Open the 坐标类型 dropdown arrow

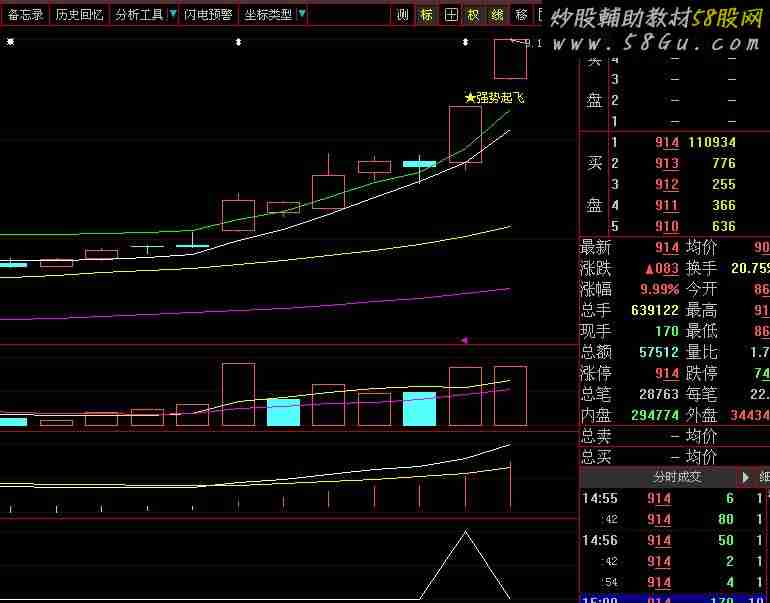(302, 15)
